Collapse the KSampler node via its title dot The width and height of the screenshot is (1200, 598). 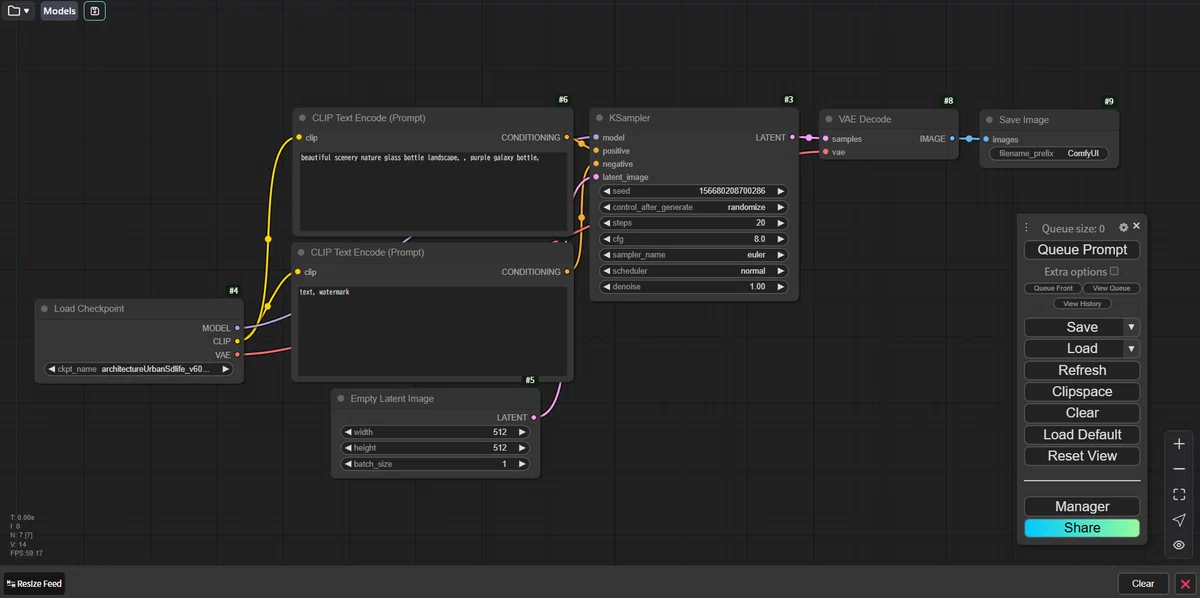598,118
